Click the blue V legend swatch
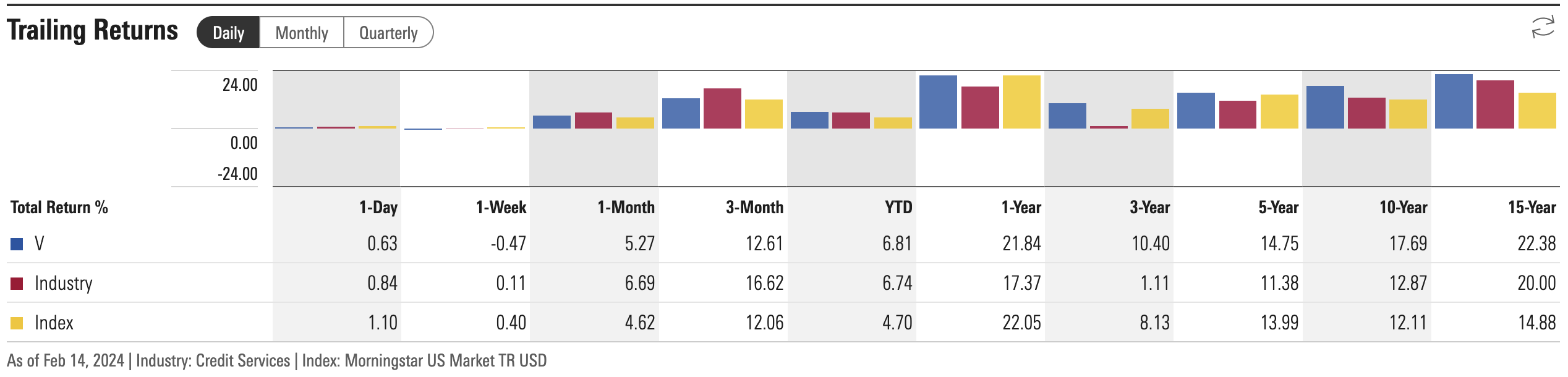Image resolution: width=1568 pixels, height=377 pixels. click(17, 244)
